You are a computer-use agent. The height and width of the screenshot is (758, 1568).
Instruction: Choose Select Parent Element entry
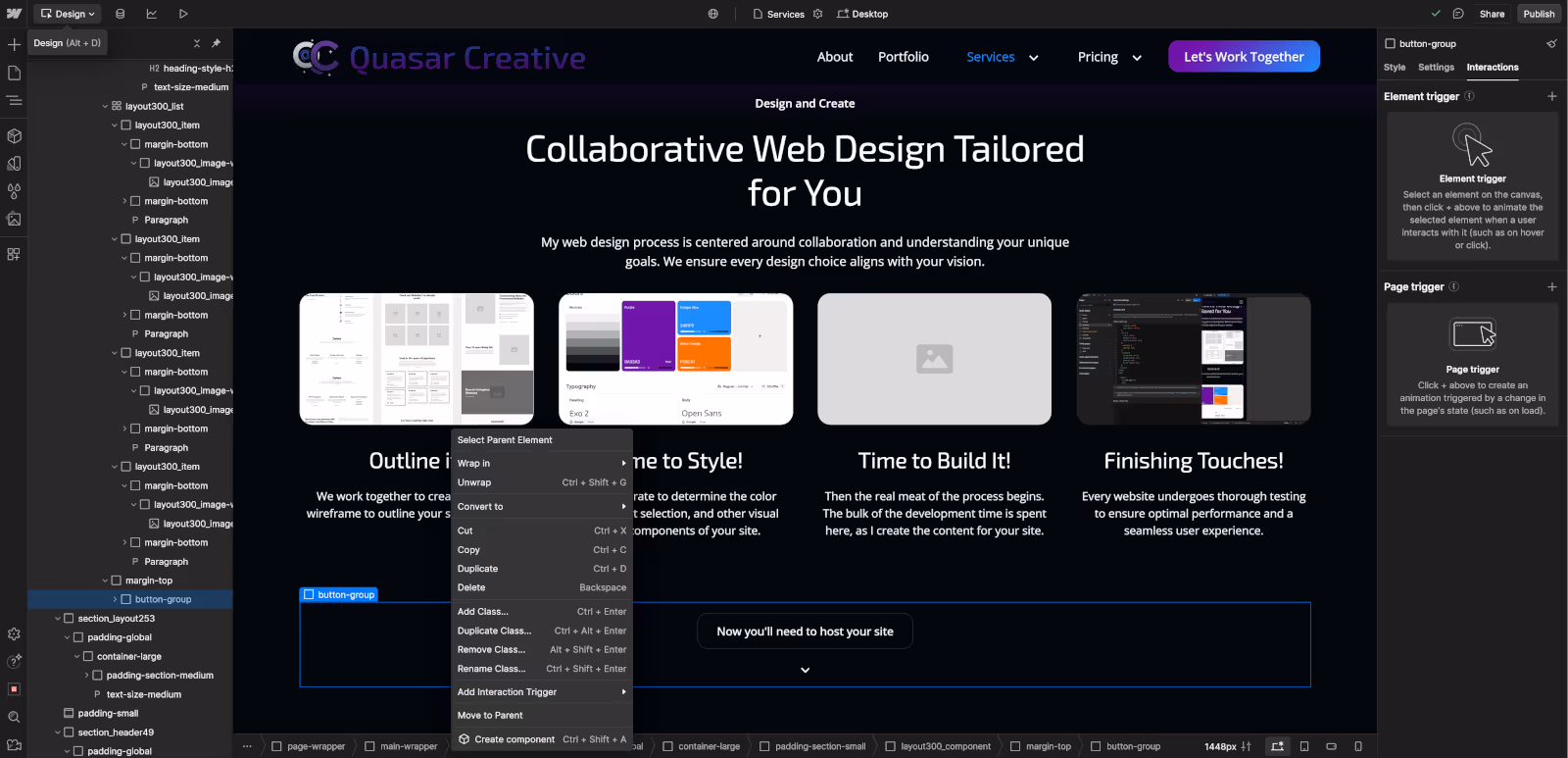[541, 439]
